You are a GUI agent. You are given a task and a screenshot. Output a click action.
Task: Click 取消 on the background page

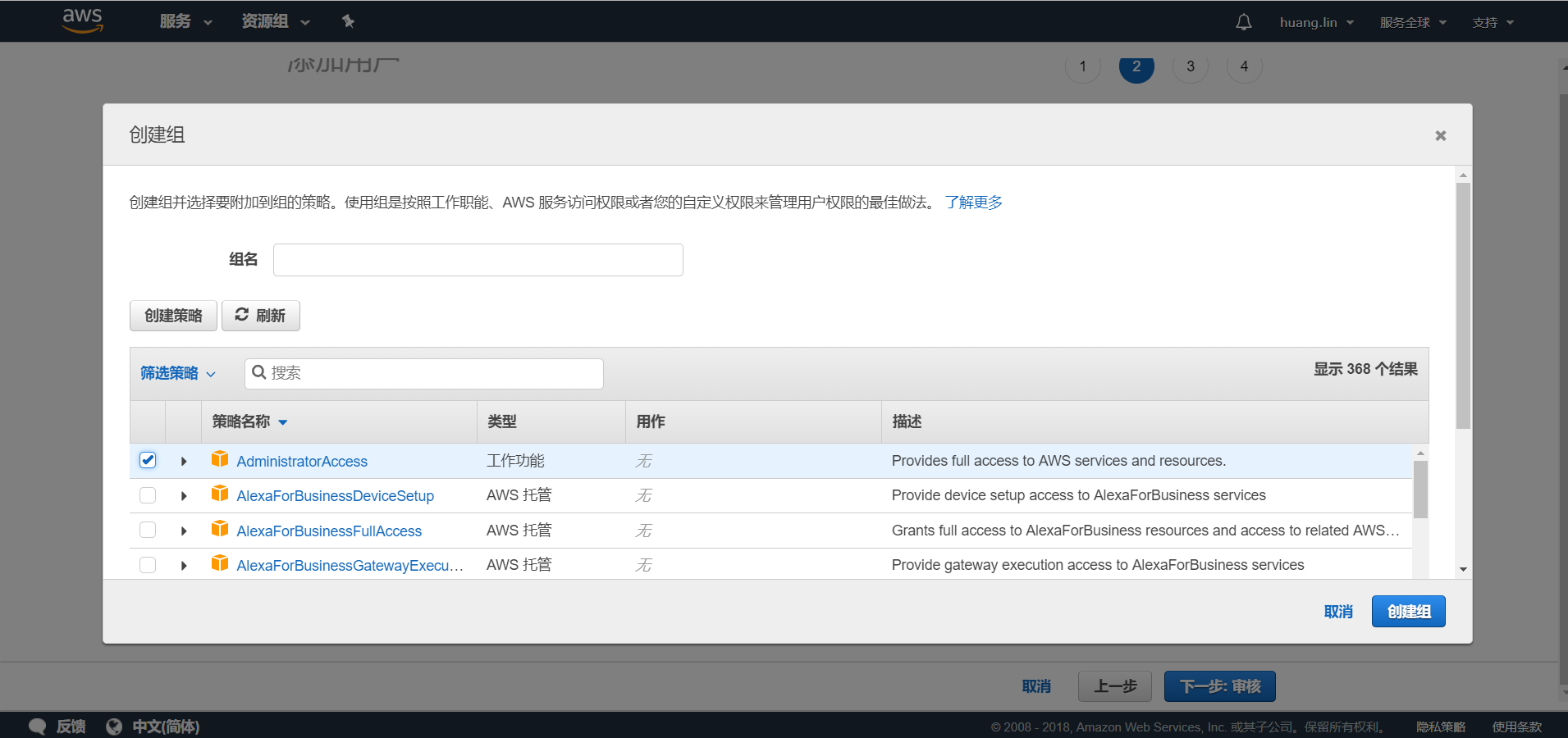[x=1036, y=686]
